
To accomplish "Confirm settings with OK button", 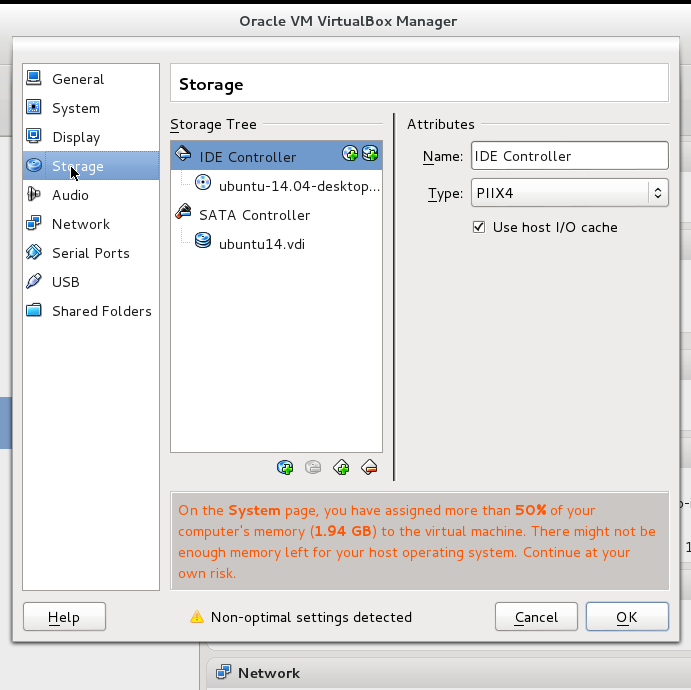I will coord(627,617).
